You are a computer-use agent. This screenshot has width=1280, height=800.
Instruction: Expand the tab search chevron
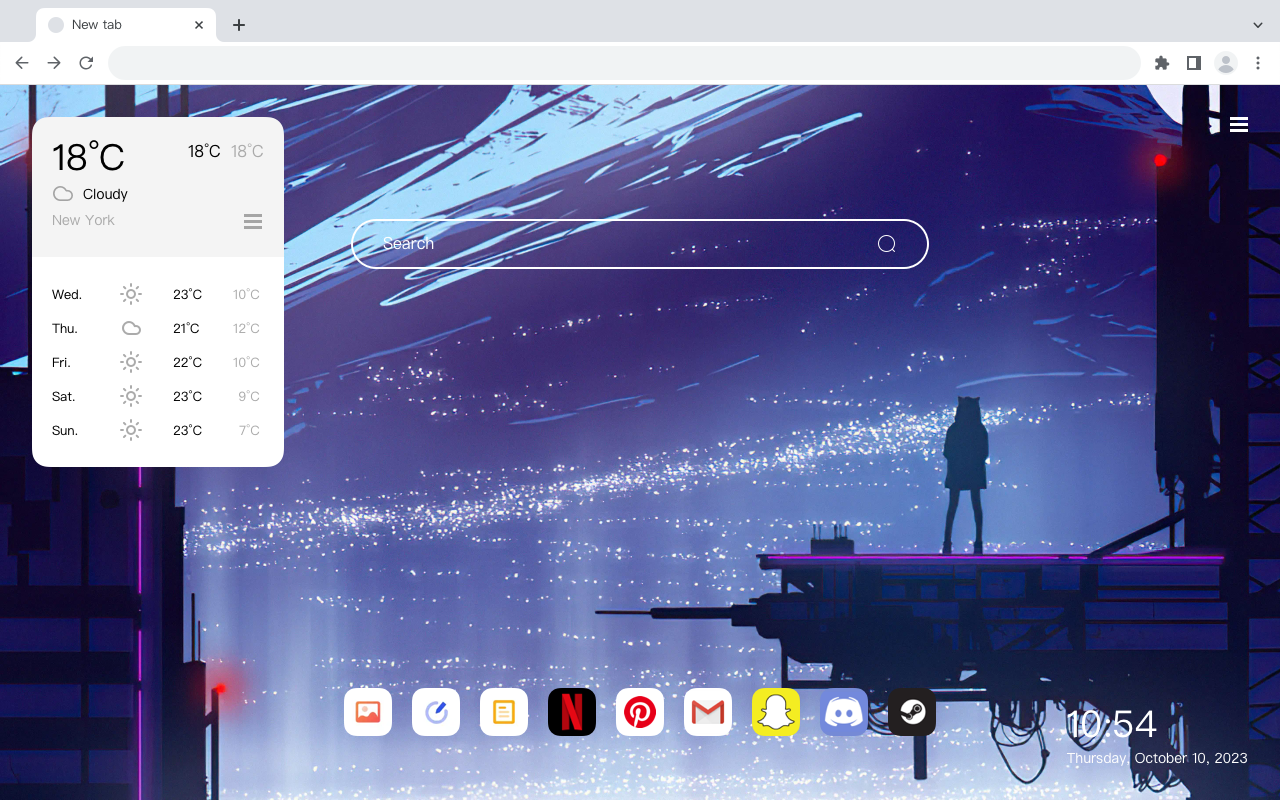tap(1258, 25)
